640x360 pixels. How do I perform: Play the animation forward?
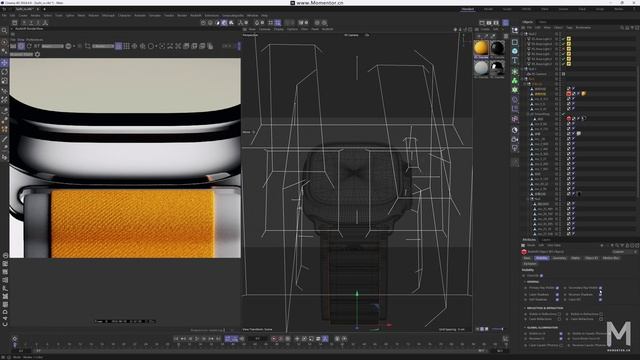click(x=197, y=338)
